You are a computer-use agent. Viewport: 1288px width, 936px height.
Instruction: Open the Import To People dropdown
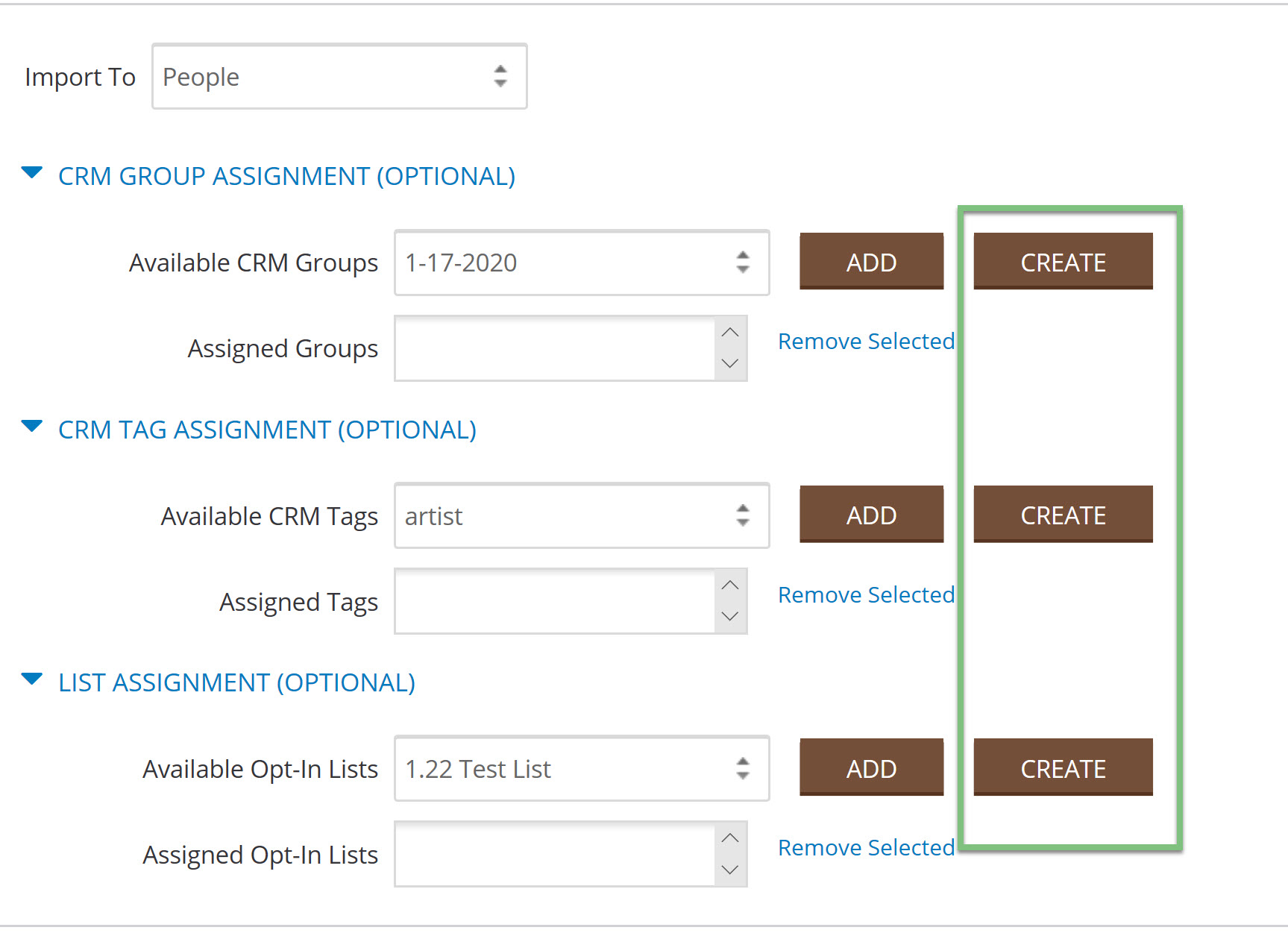click(x=339, y=76)
